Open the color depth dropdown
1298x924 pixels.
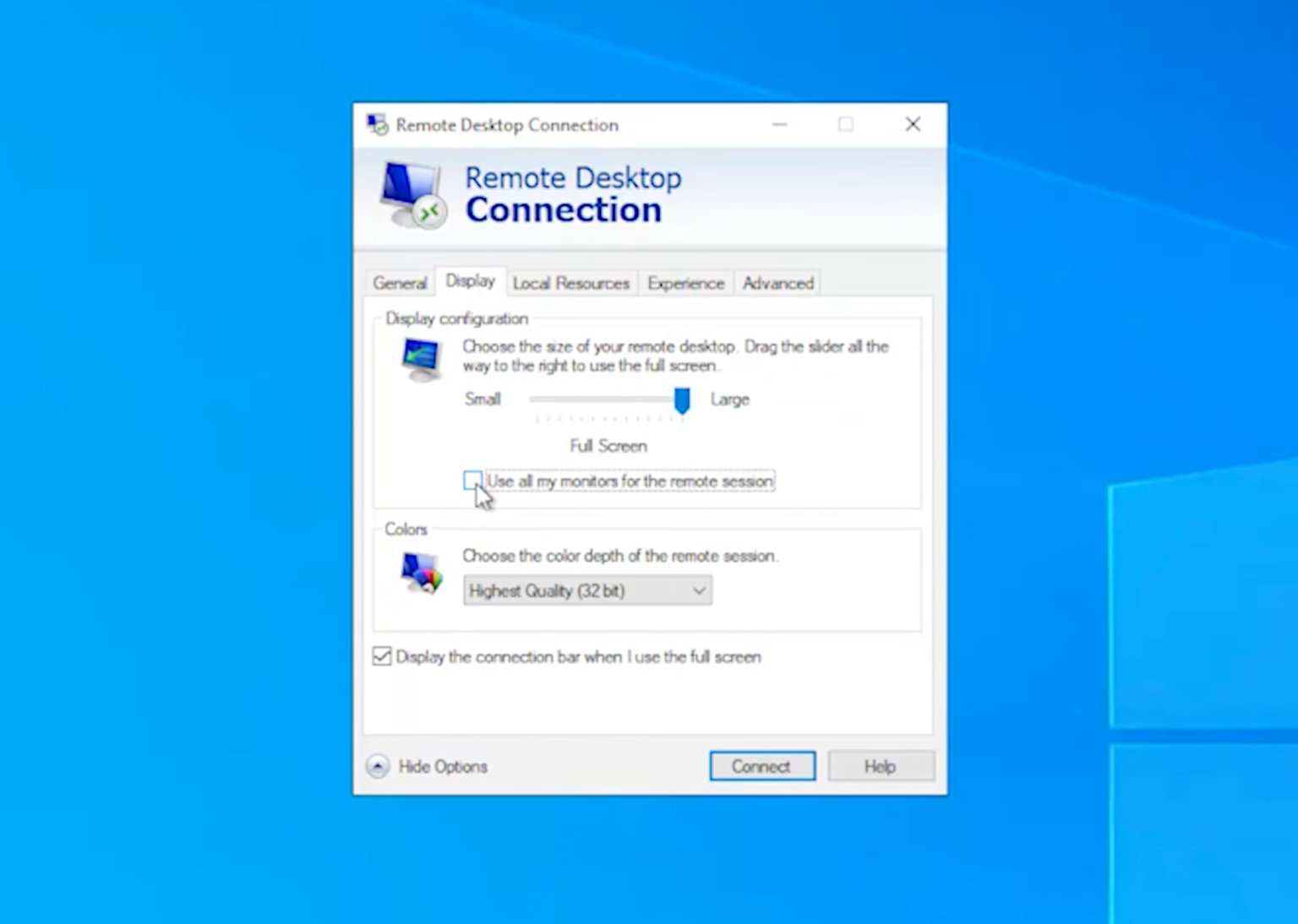click(587, 590)
